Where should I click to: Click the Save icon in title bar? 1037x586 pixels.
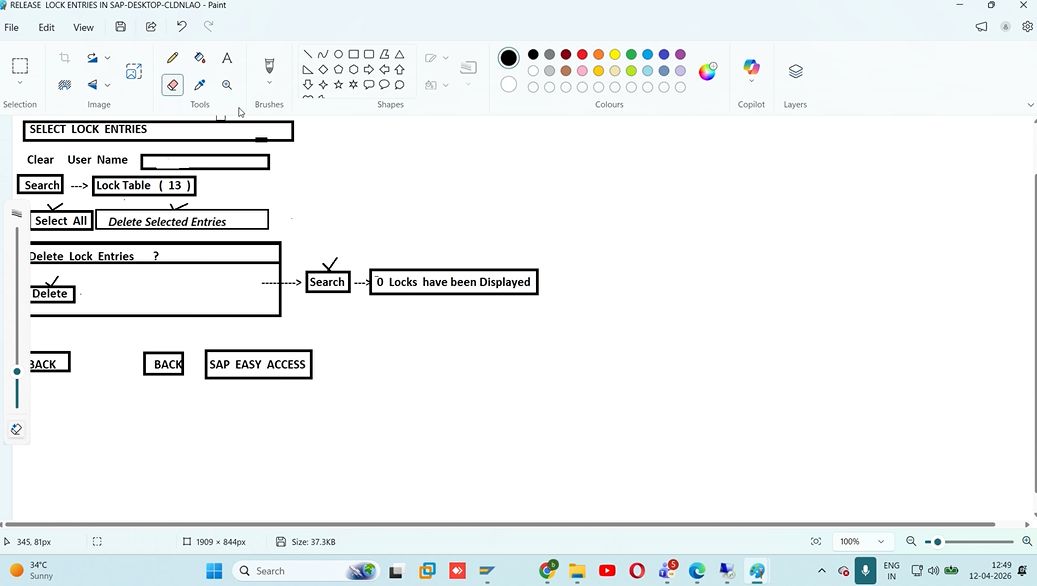click(121, 27)
